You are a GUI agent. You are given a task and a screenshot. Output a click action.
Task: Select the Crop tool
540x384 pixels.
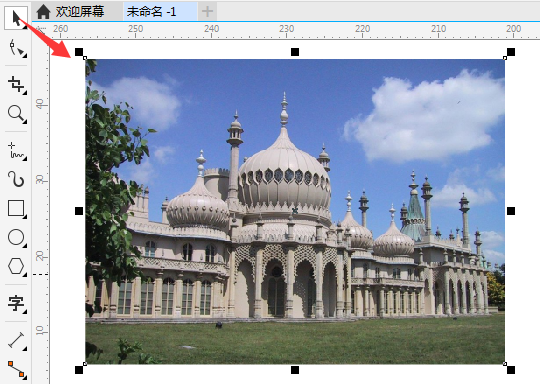coord(16,85)
